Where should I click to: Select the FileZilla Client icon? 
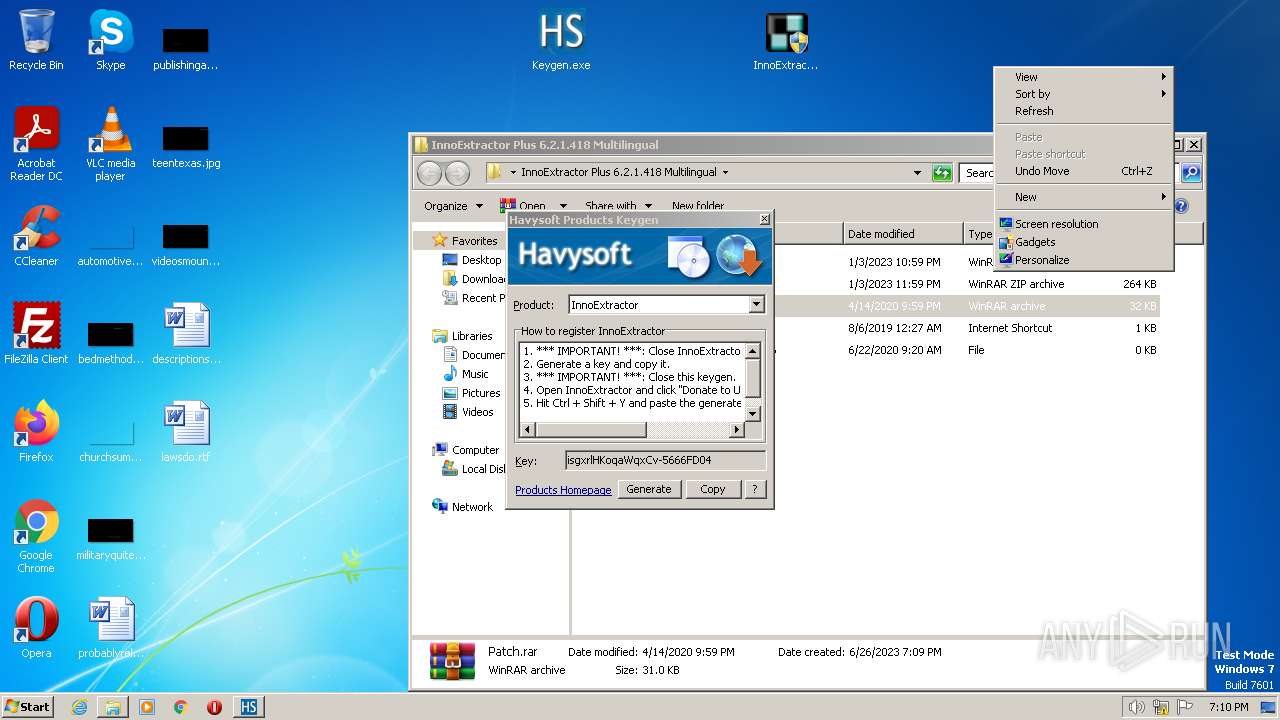click(36, 334)
